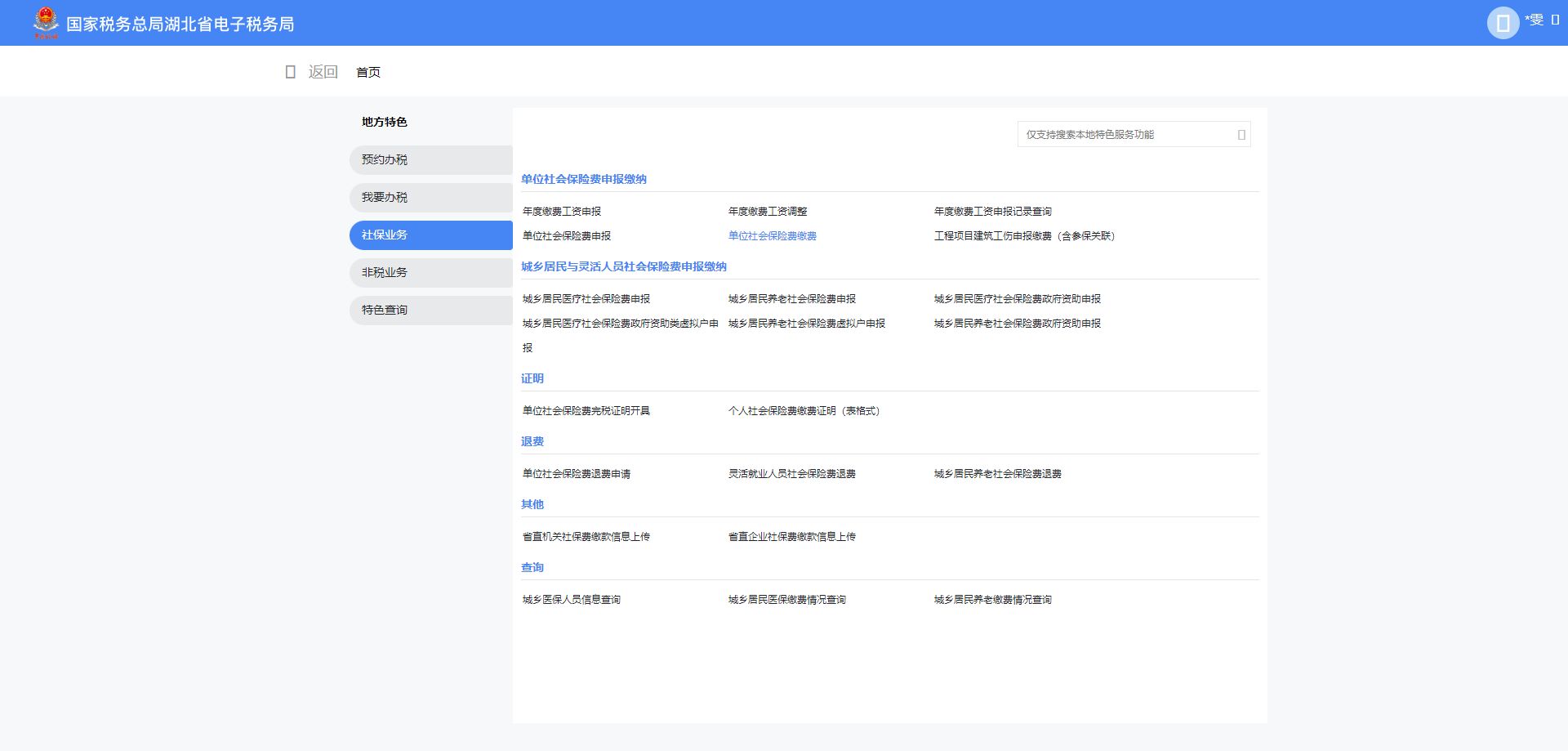This screenshot has width=1568, height=751.
Task: Click the 其他 section heading
Action: (x=532, y=504)
